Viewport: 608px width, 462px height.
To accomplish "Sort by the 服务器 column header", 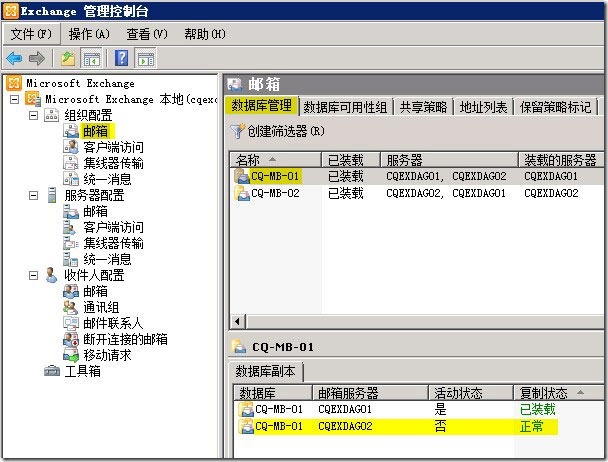I will point(449,159).
